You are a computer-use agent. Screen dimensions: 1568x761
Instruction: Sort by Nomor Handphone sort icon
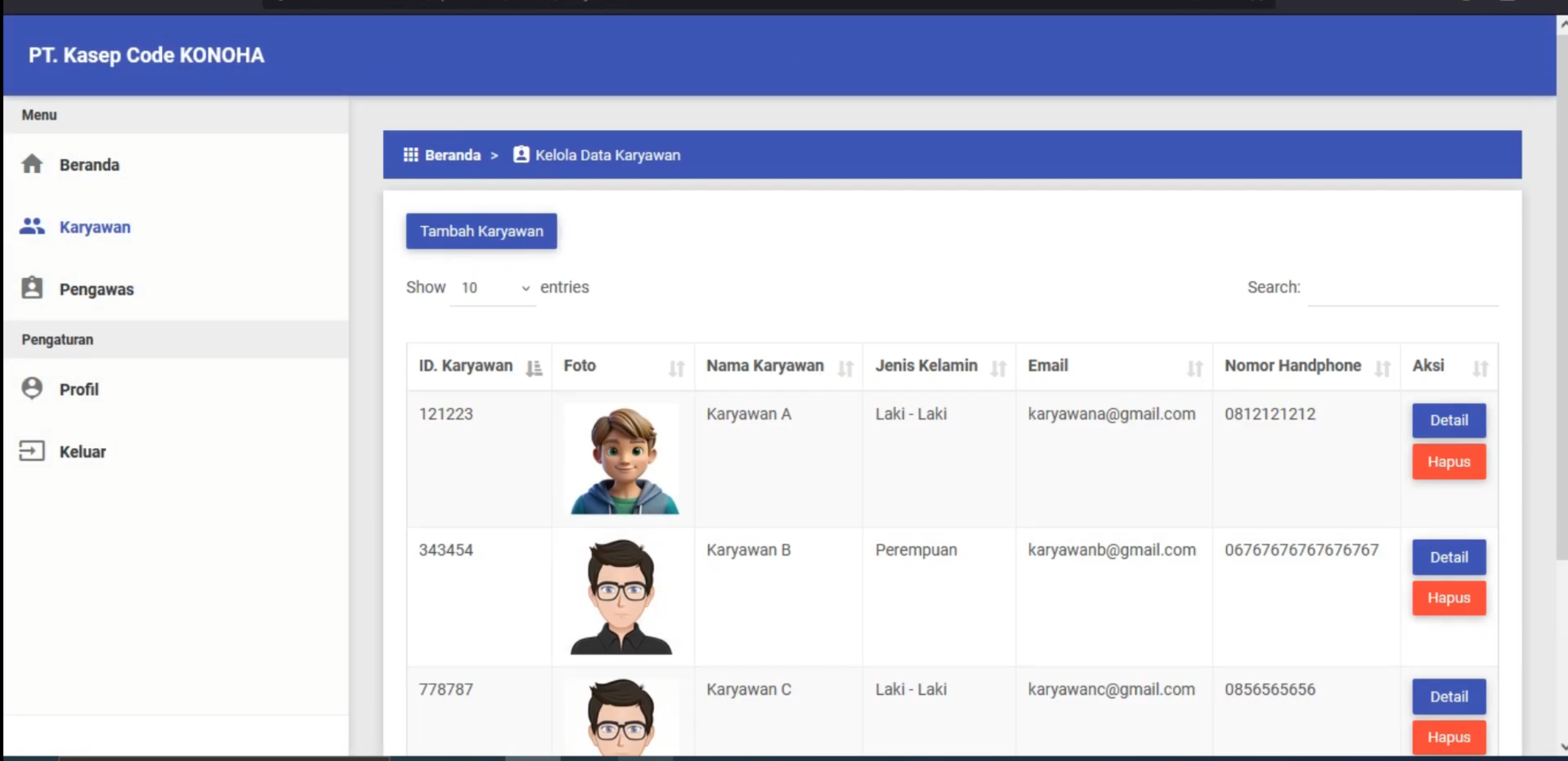1383,368
